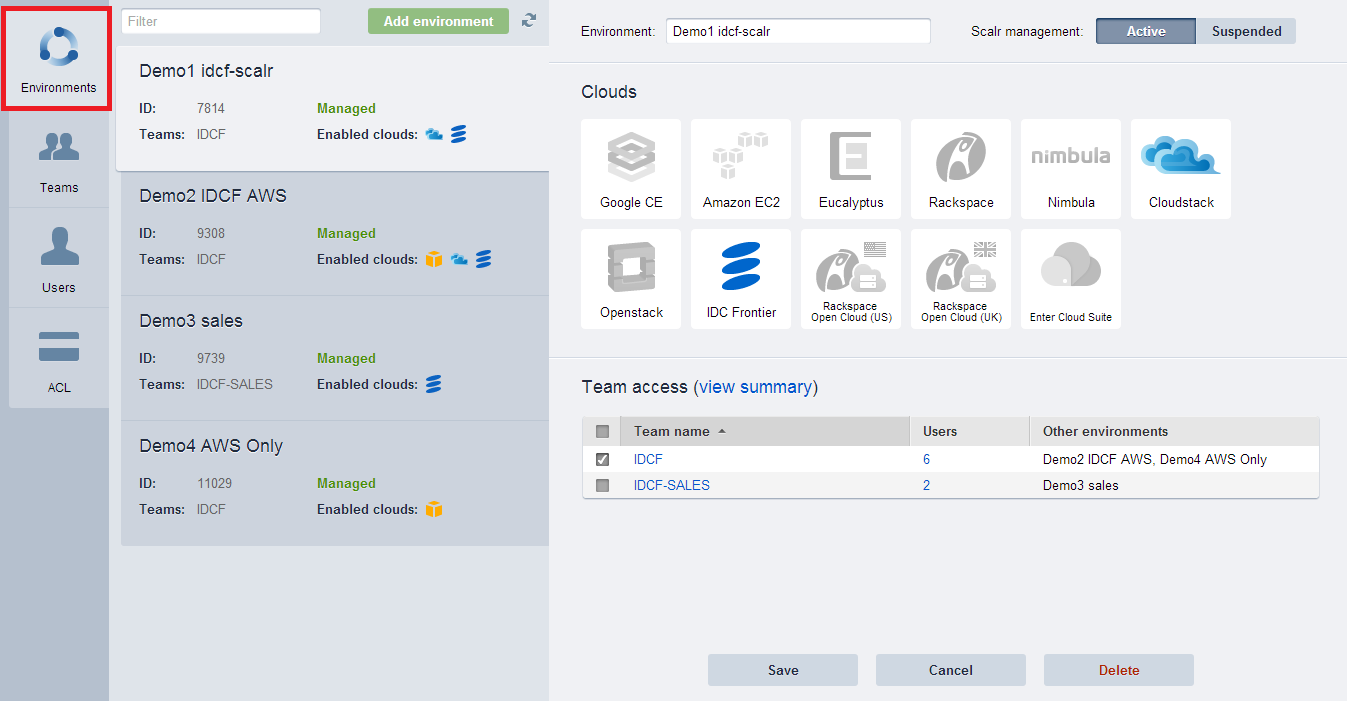
Task: Click Amazon EC2 icon in Demo2 IDCF AWS row
Action: pos(434,259)
